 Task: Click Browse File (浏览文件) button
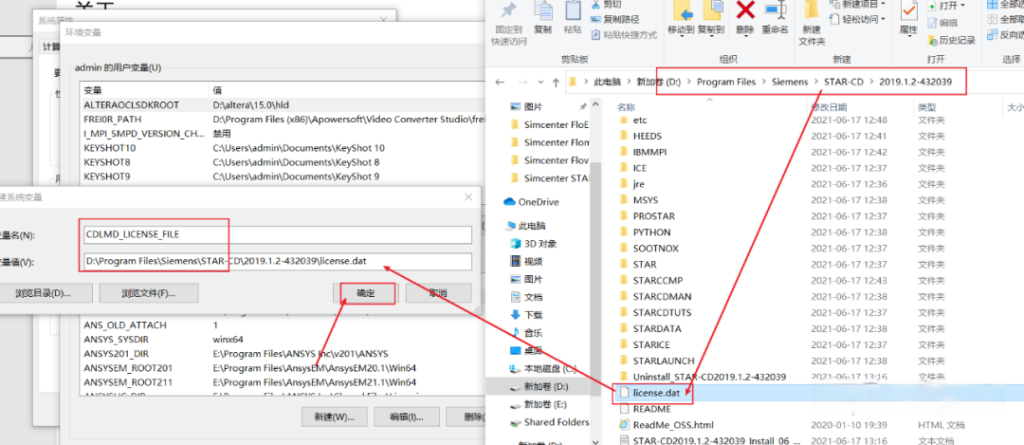pos(149,293)
